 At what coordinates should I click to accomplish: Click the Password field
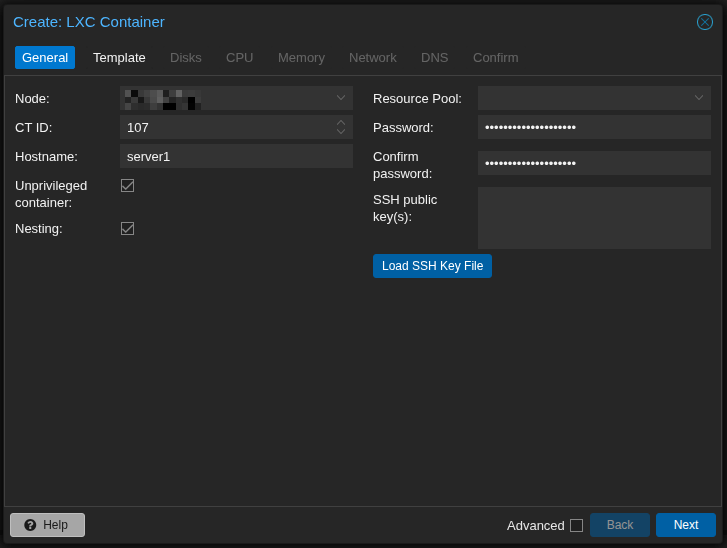pyautogui.click(x=594, y=127)
